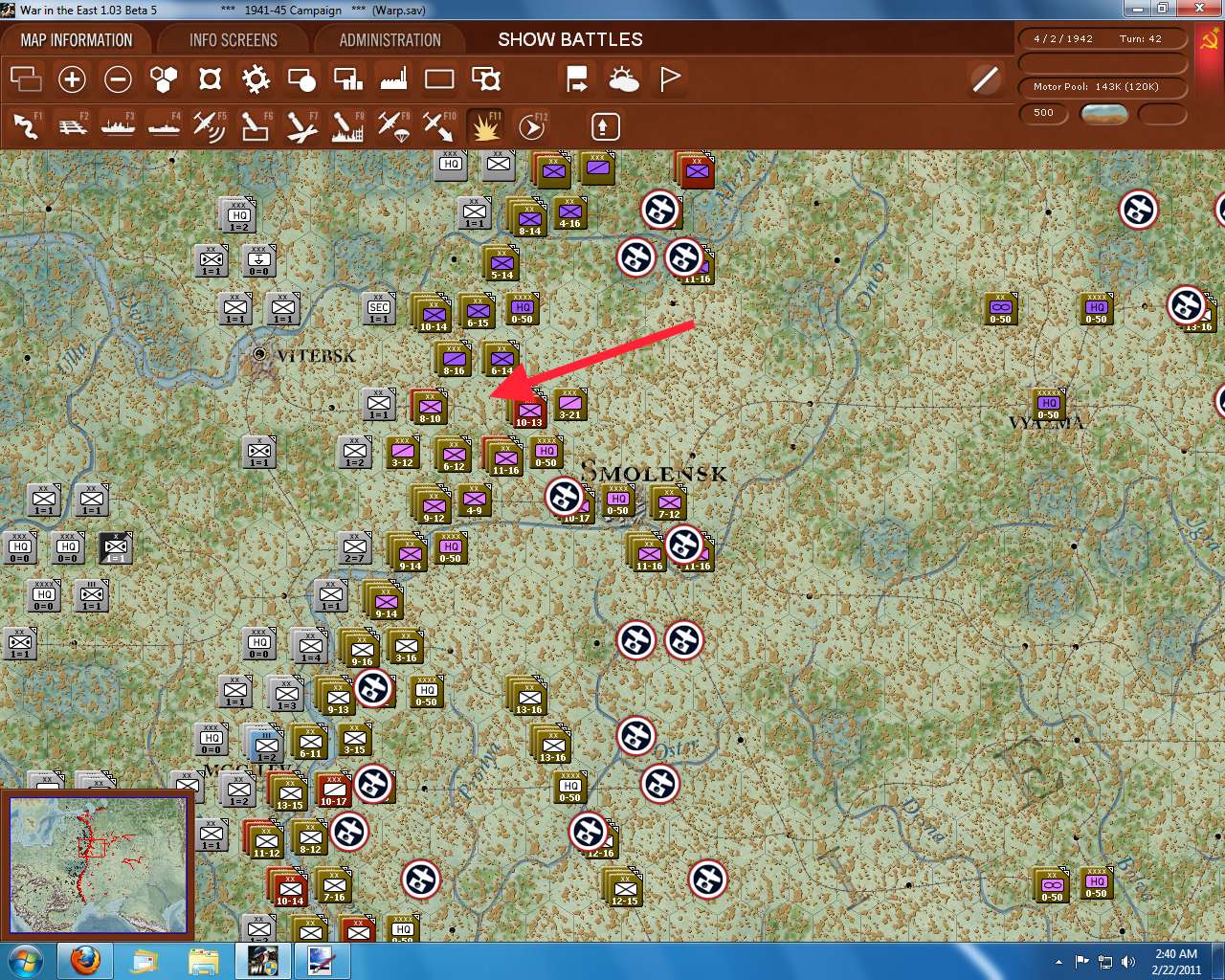Open the folder icon in taskbar
Viewport: 1225px width, 980px height.
203,961
